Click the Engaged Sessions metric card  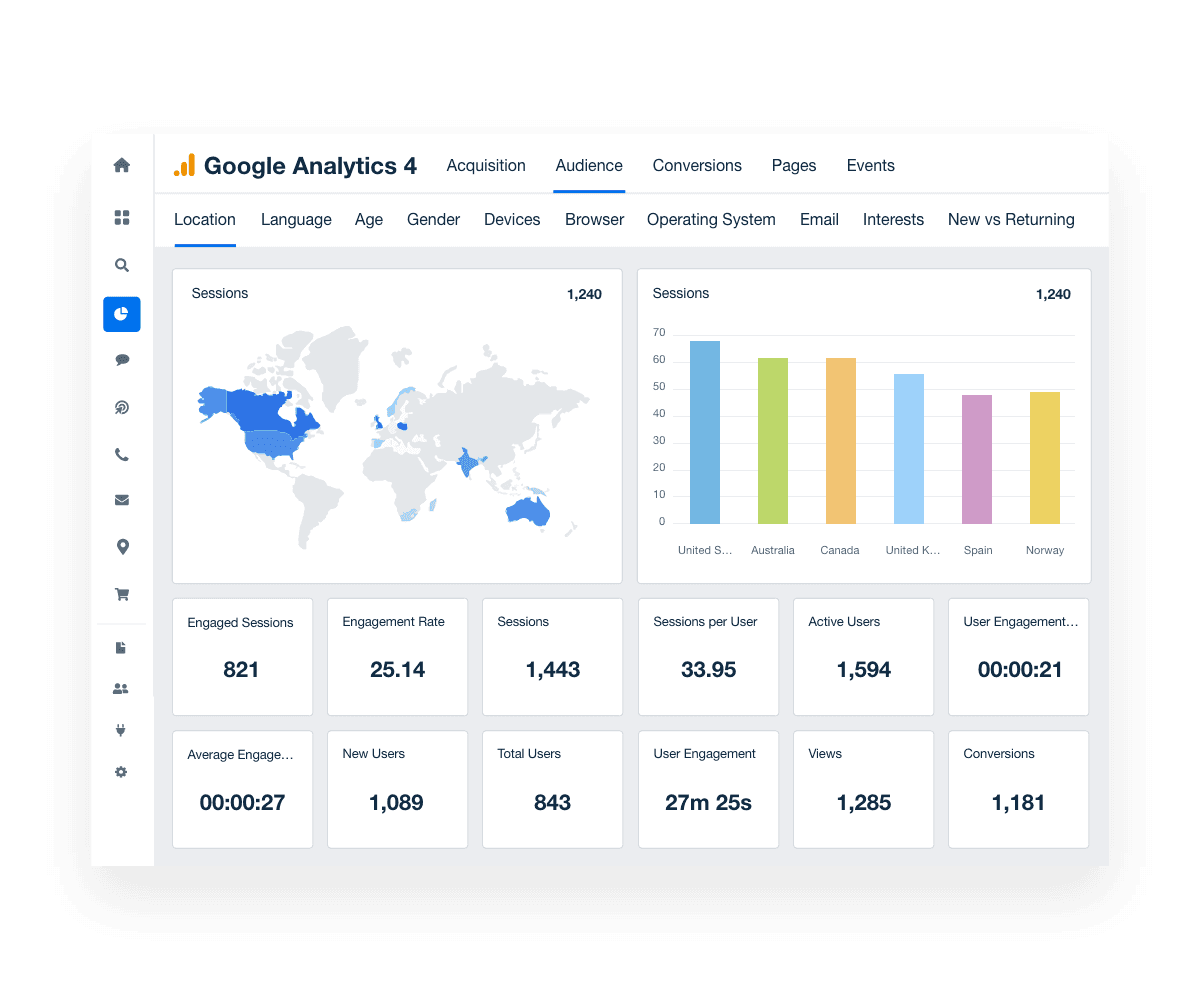tap(242, 657)
